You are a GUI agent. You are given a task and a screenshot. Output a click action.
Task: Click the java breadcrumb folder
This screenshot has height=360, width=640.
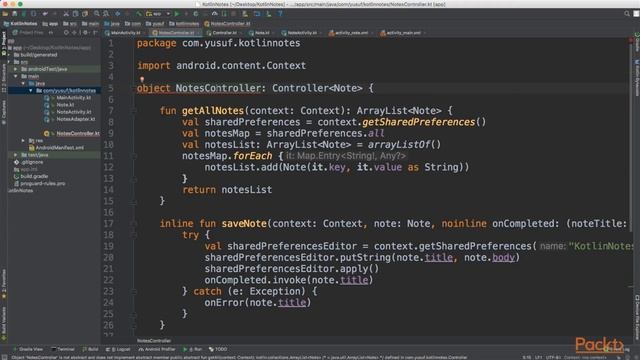[x=112, y=24]
